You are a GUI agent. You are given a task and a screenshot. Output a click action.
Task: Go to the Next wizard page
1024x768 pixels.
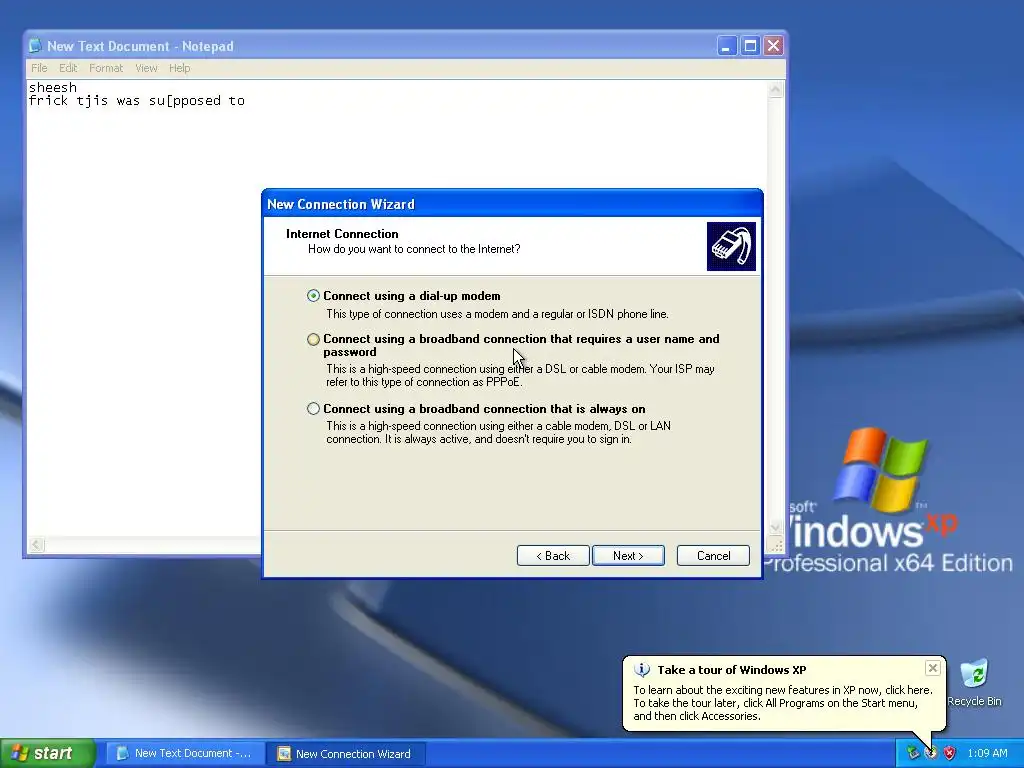point(628,556)
